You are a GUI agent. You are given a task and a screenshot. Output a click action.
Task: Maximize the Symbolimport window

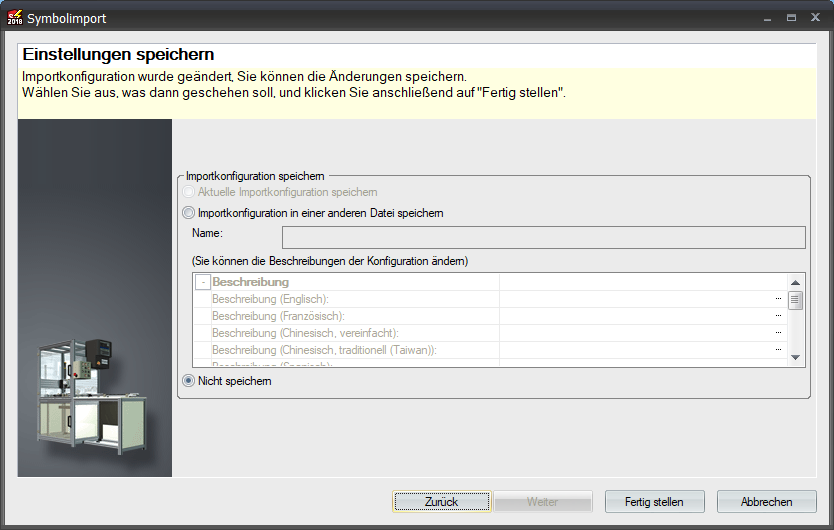point(791,18)
